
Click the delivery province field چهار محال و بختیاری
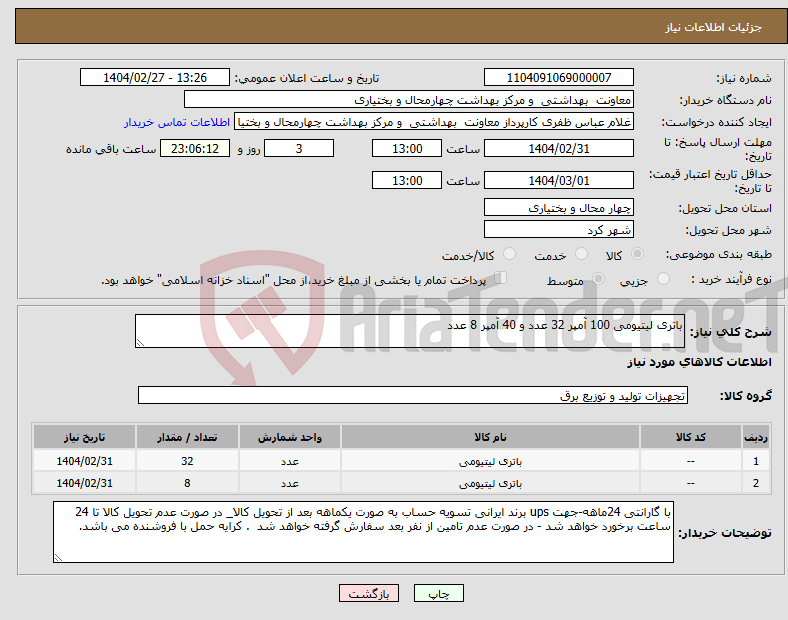point(559,208)
